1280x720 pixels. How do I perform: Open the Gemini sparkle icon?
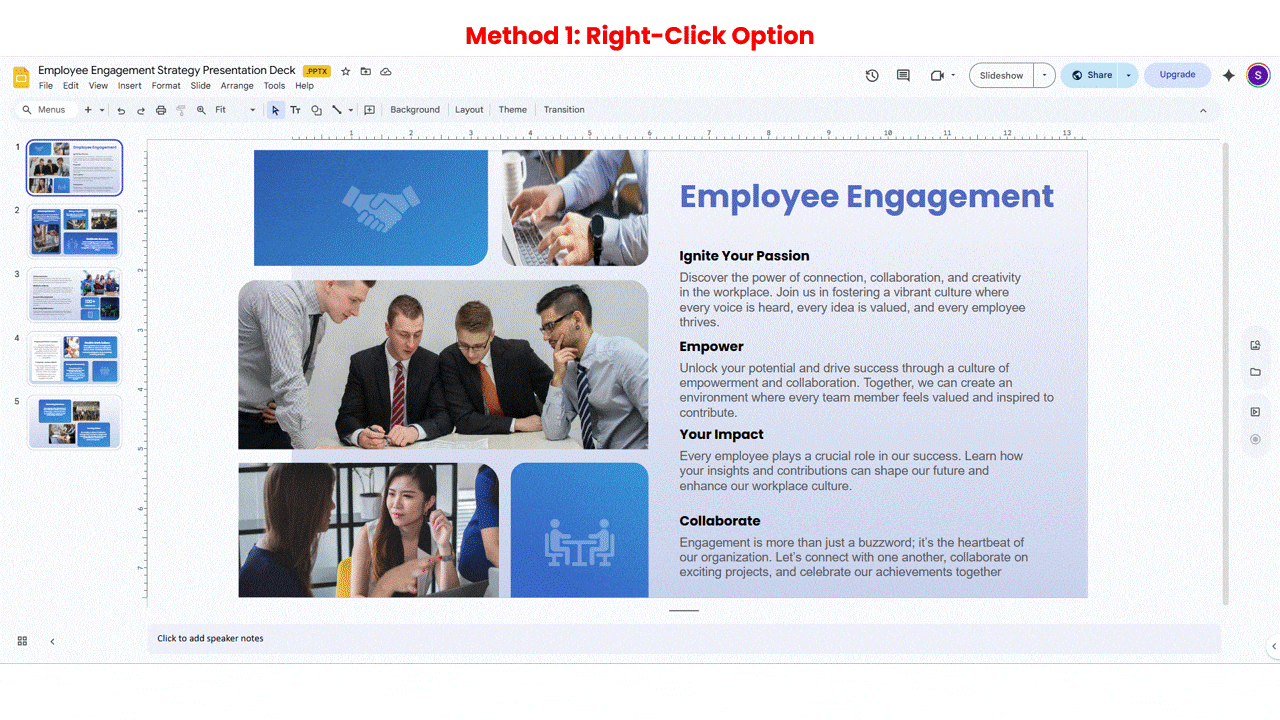(x=1228, y=75)
